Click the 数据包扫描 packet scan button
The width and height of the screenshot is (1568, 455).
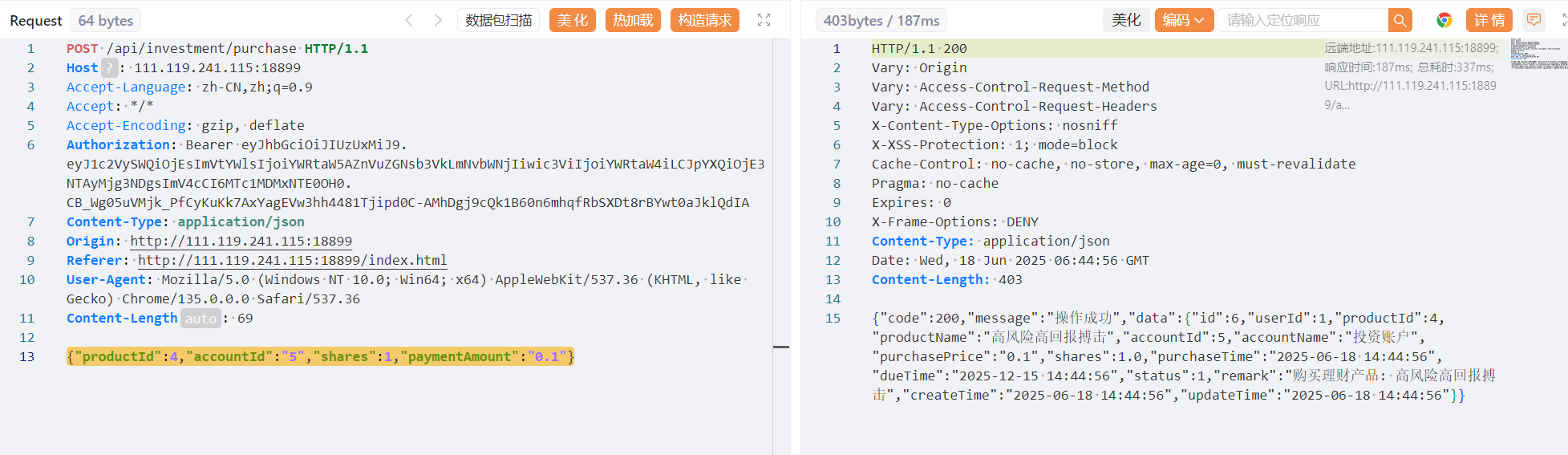point(498,20)
